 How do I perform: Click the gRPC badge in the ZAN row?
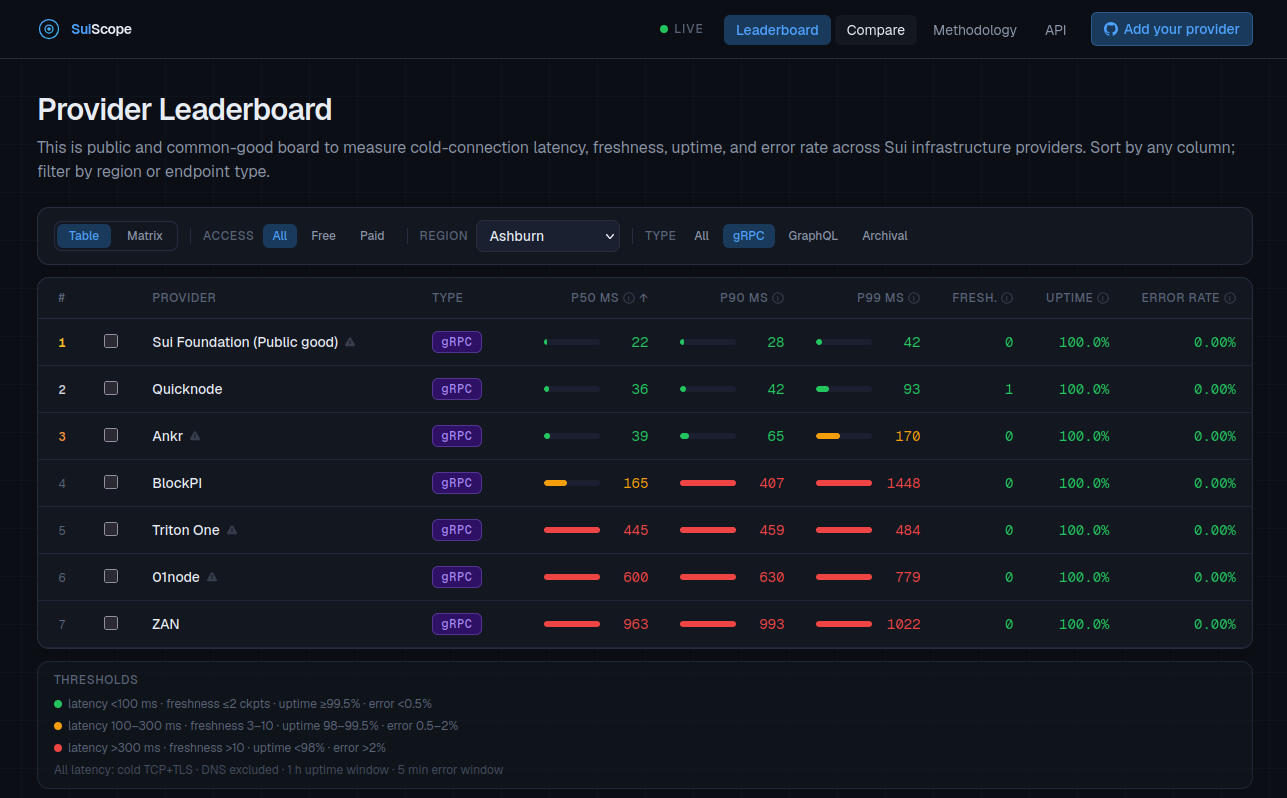(457, 624)
